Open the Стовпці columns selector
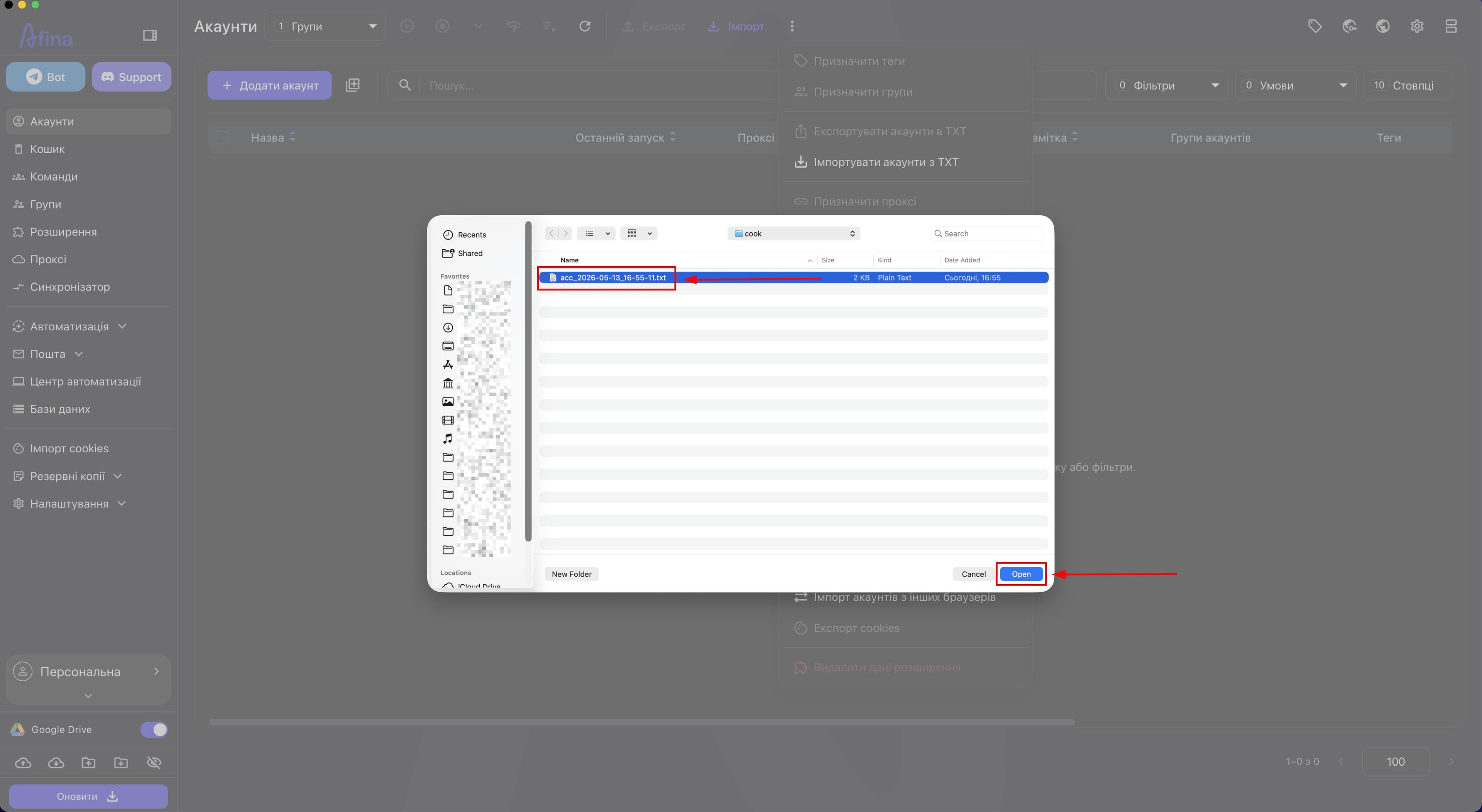The image size is (1482, 812). point(1407,85)
